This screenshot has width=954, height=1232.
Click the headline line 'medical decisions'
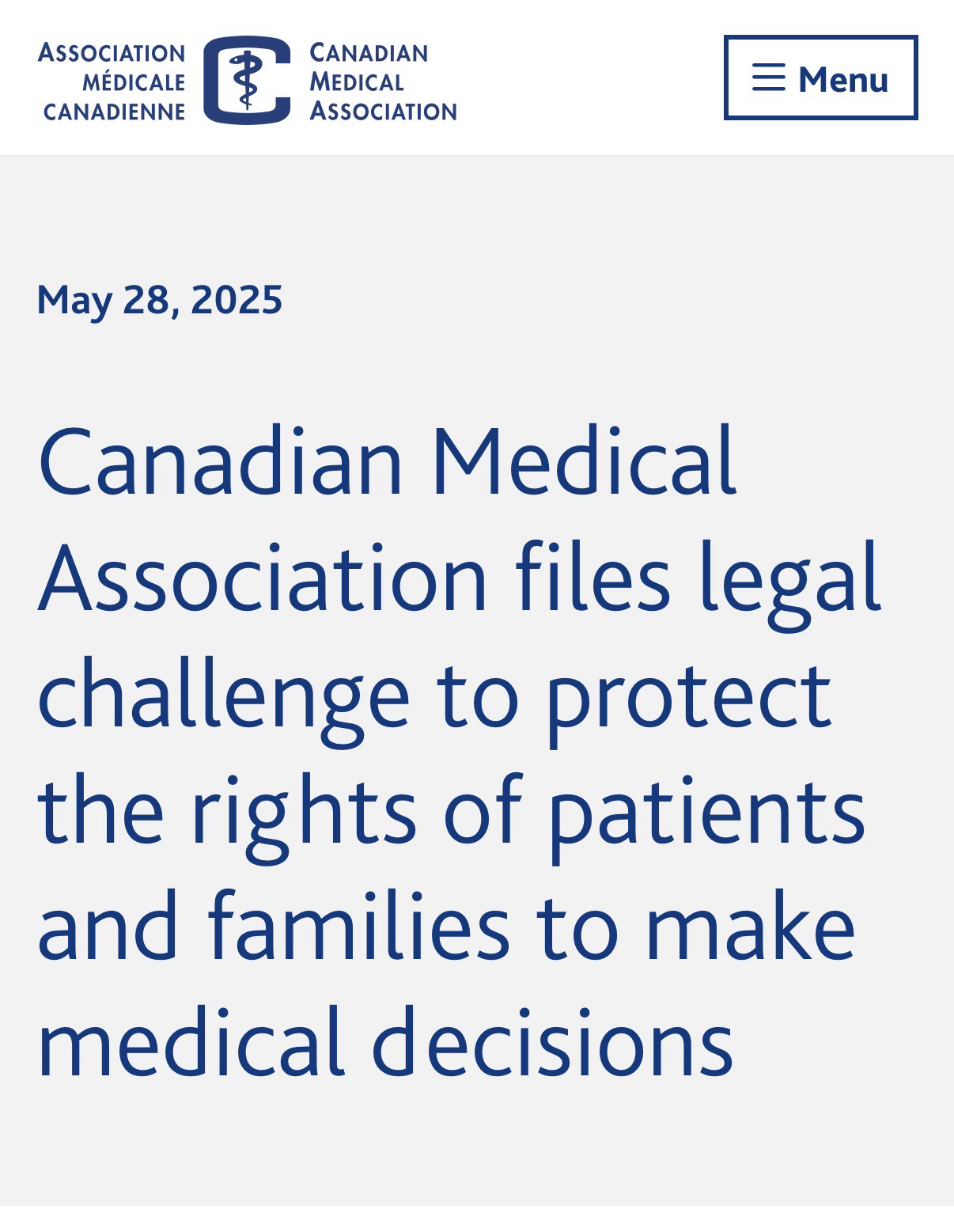(385, 1043)
